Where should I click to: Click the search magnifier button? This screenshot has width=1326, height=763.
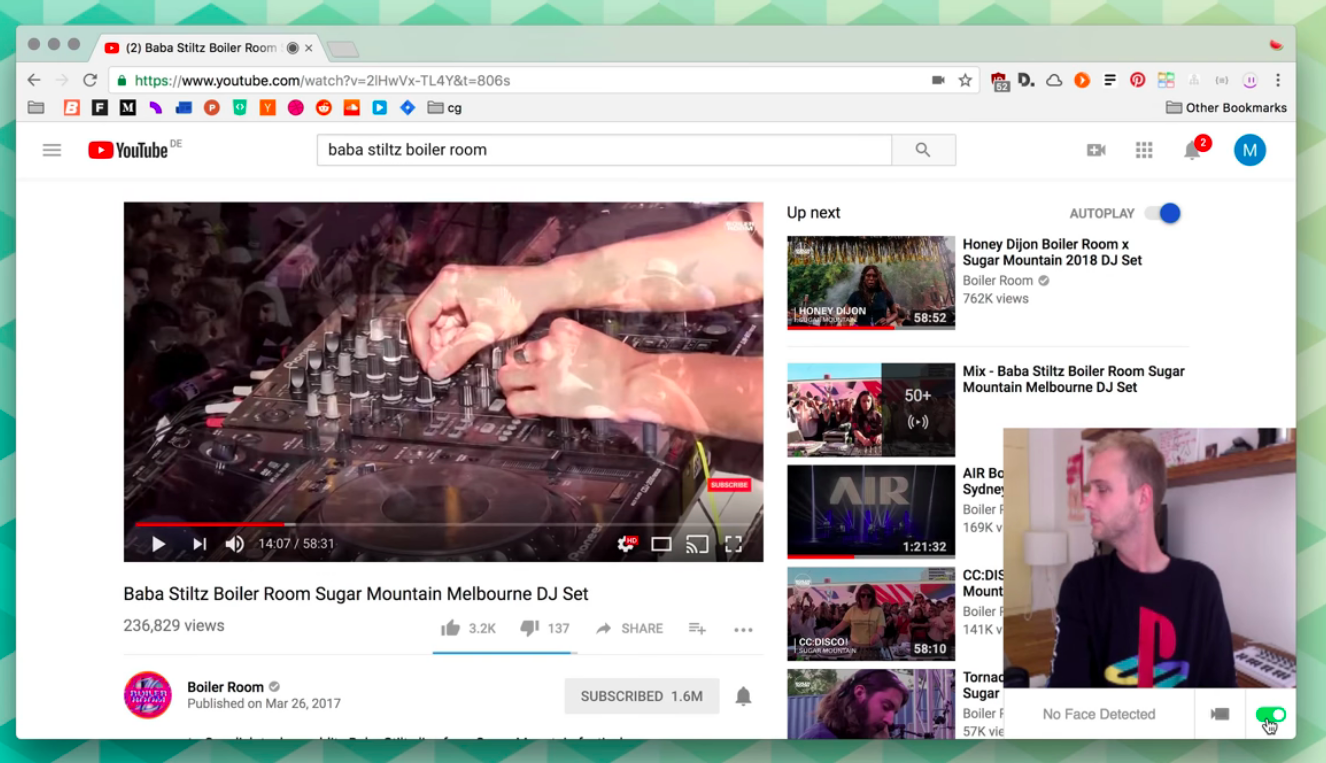coord(923,150)
